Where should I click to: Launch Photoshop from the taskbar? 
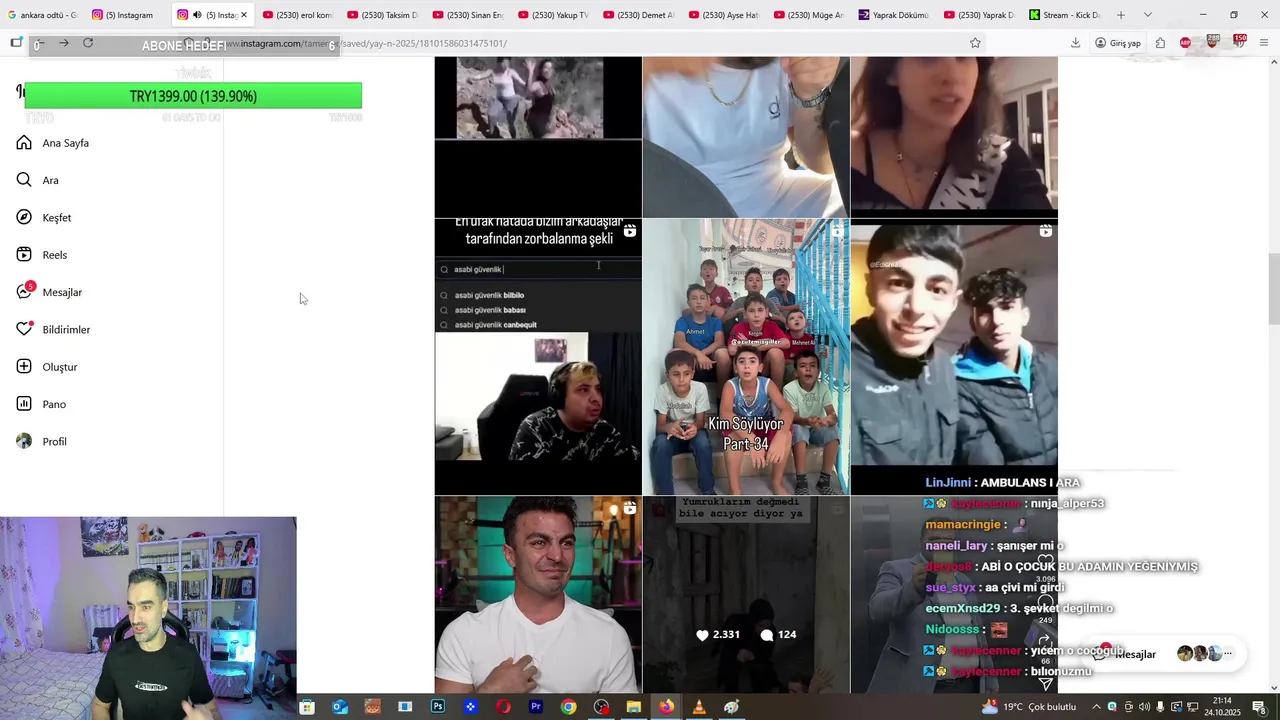point(438,707)
